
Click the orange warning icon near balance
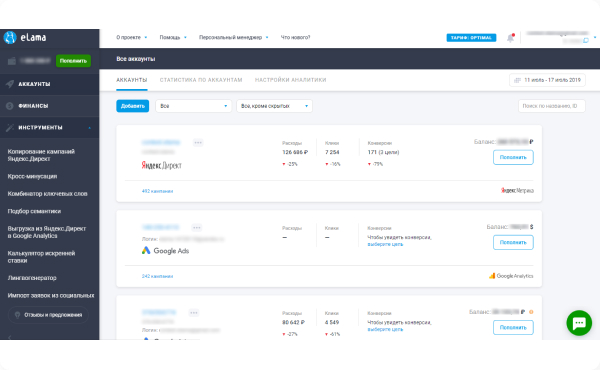pyautogui.click(x=531, y=312)
